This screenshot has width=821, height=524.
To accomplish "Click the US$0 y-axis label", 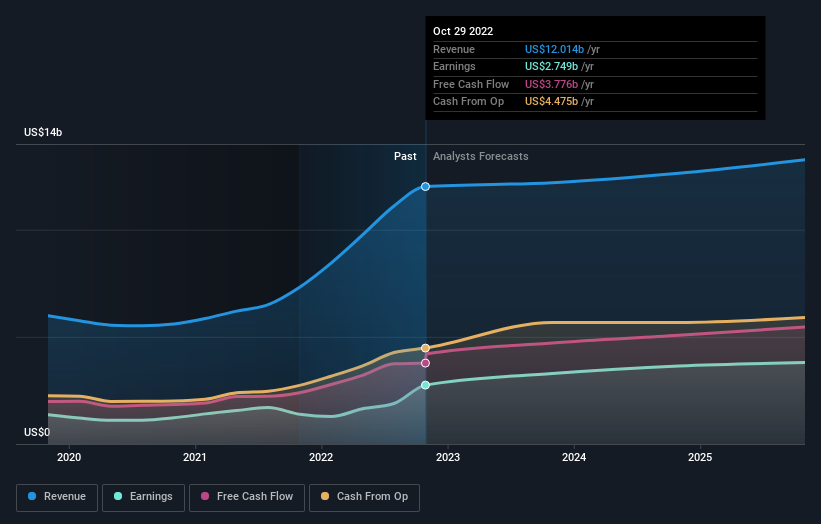I will (x=37, y=432).
